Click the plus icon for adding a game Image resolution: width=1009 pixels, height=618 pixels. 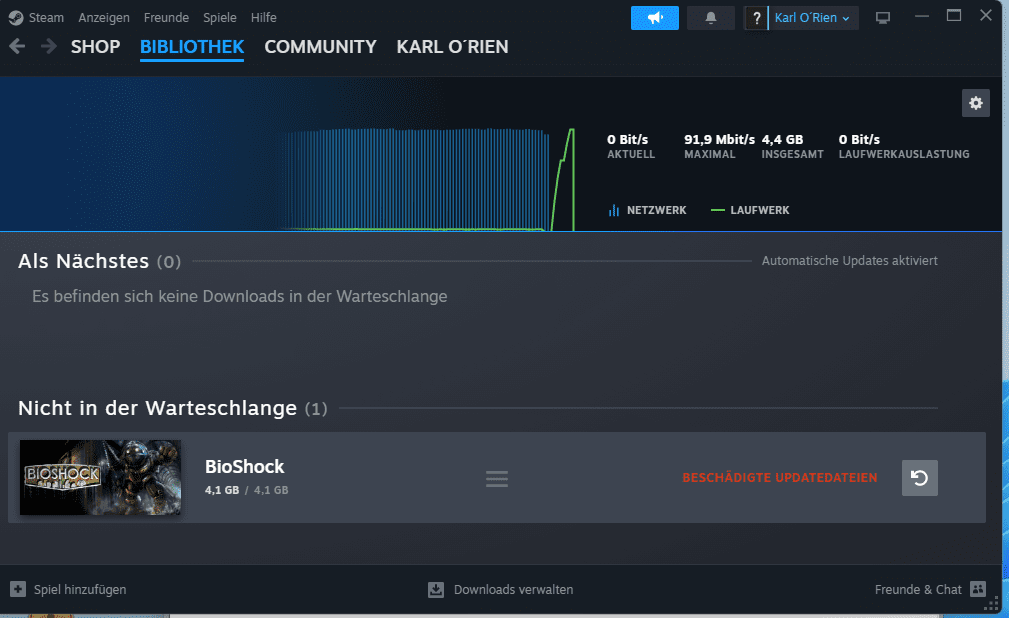[x=18, y=589]
